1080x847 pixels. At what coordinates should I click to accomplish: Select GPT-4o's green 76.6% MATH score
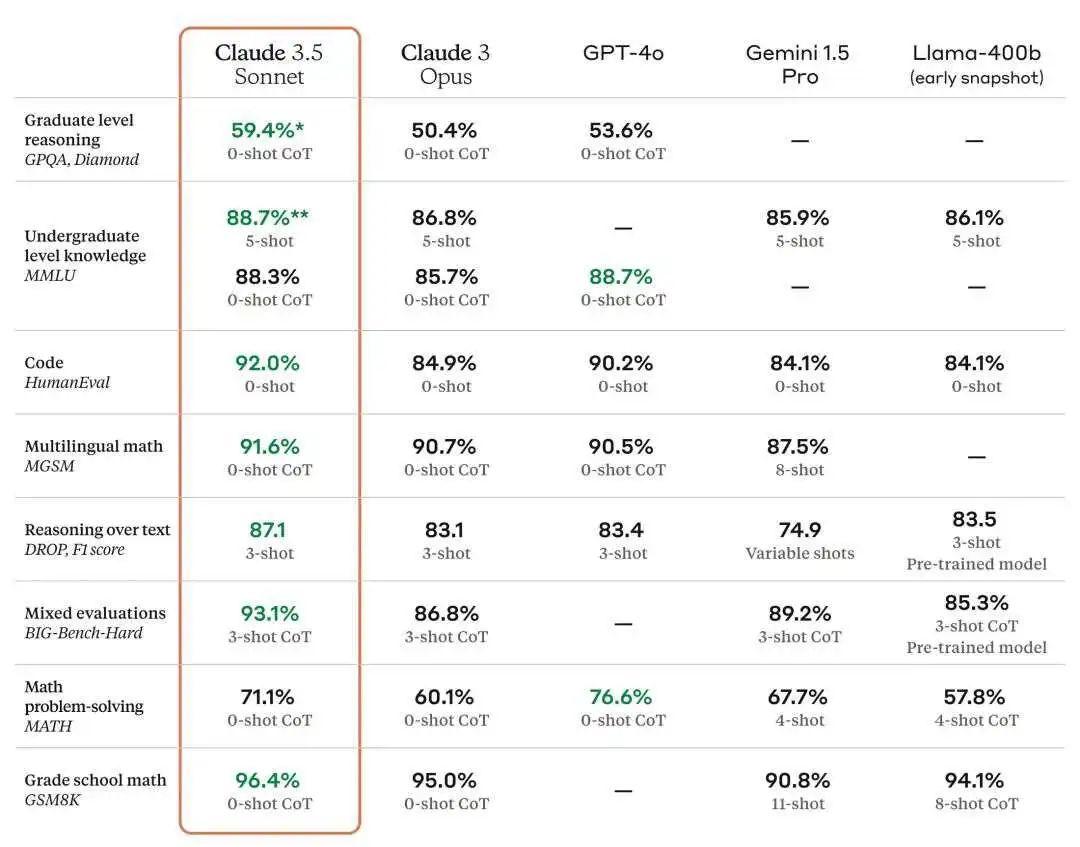coord(621,697)
